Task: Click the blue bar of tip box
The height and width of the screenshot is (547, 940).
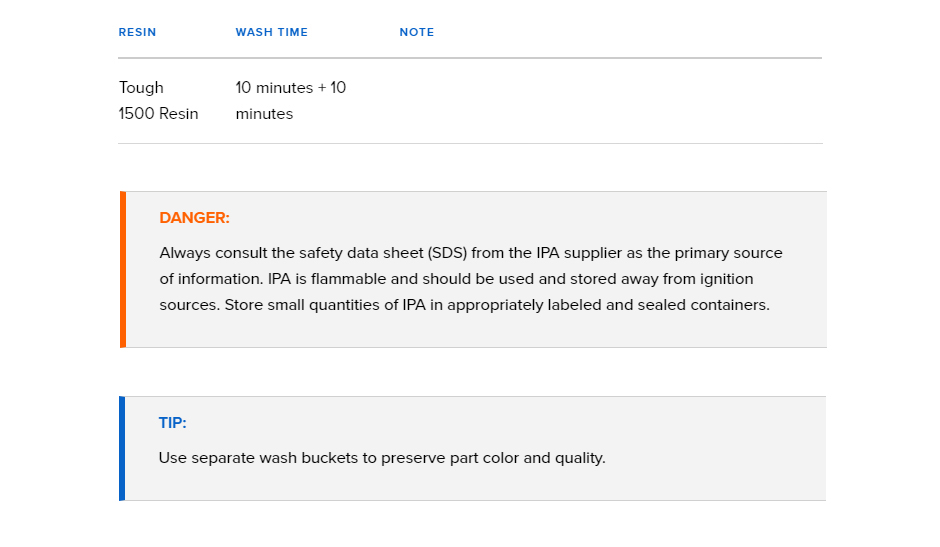Action: point(122,448)
